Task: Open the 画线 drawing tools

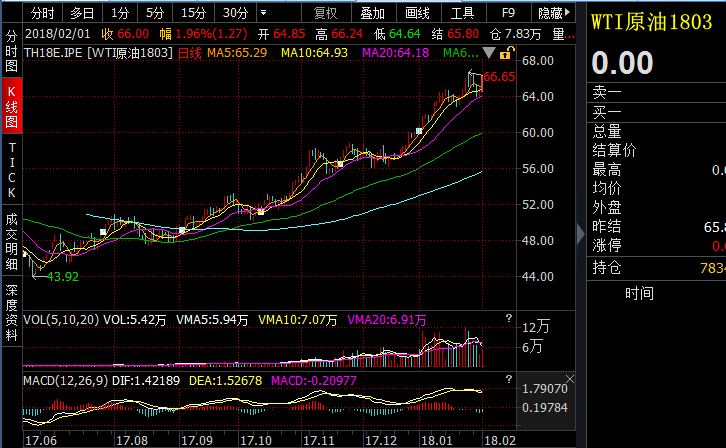Action: [x=417, y=13]
